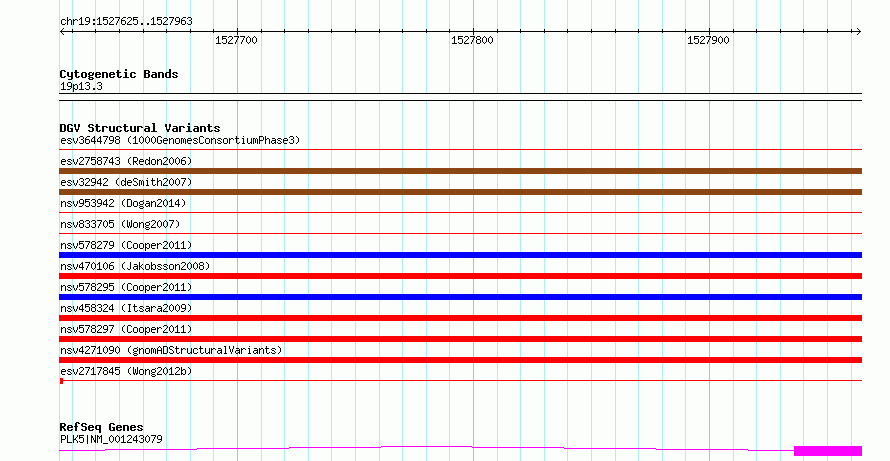Click the chr19:1527625..1527963 coordinate label
Viewport: 890px width, 461px height.
126,21
